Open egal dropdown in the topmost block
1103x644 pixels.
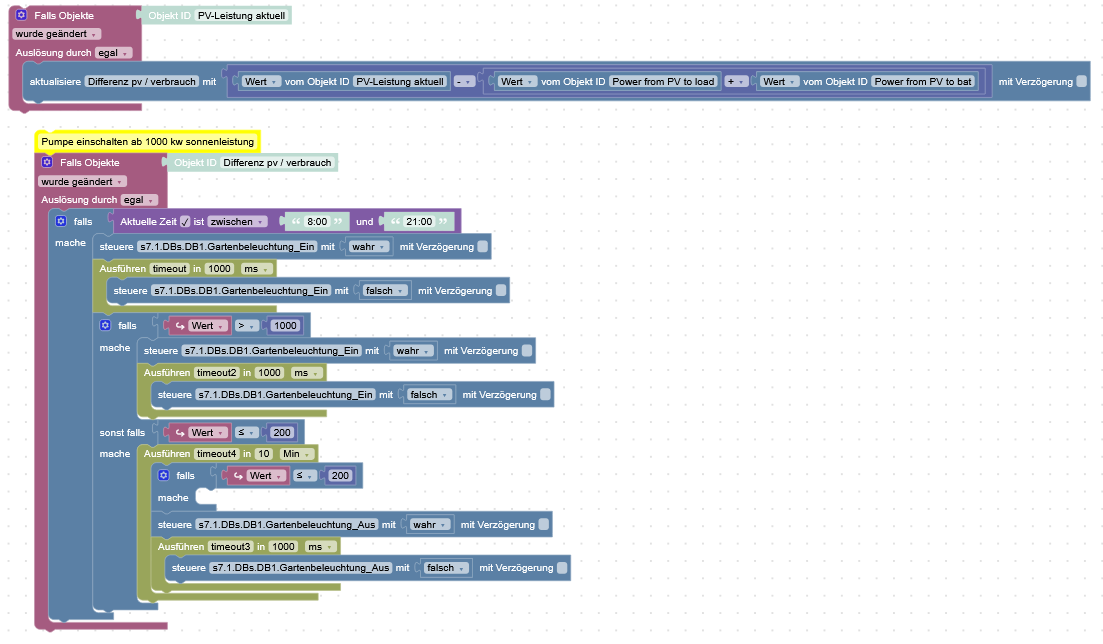(x=113, y=53)
